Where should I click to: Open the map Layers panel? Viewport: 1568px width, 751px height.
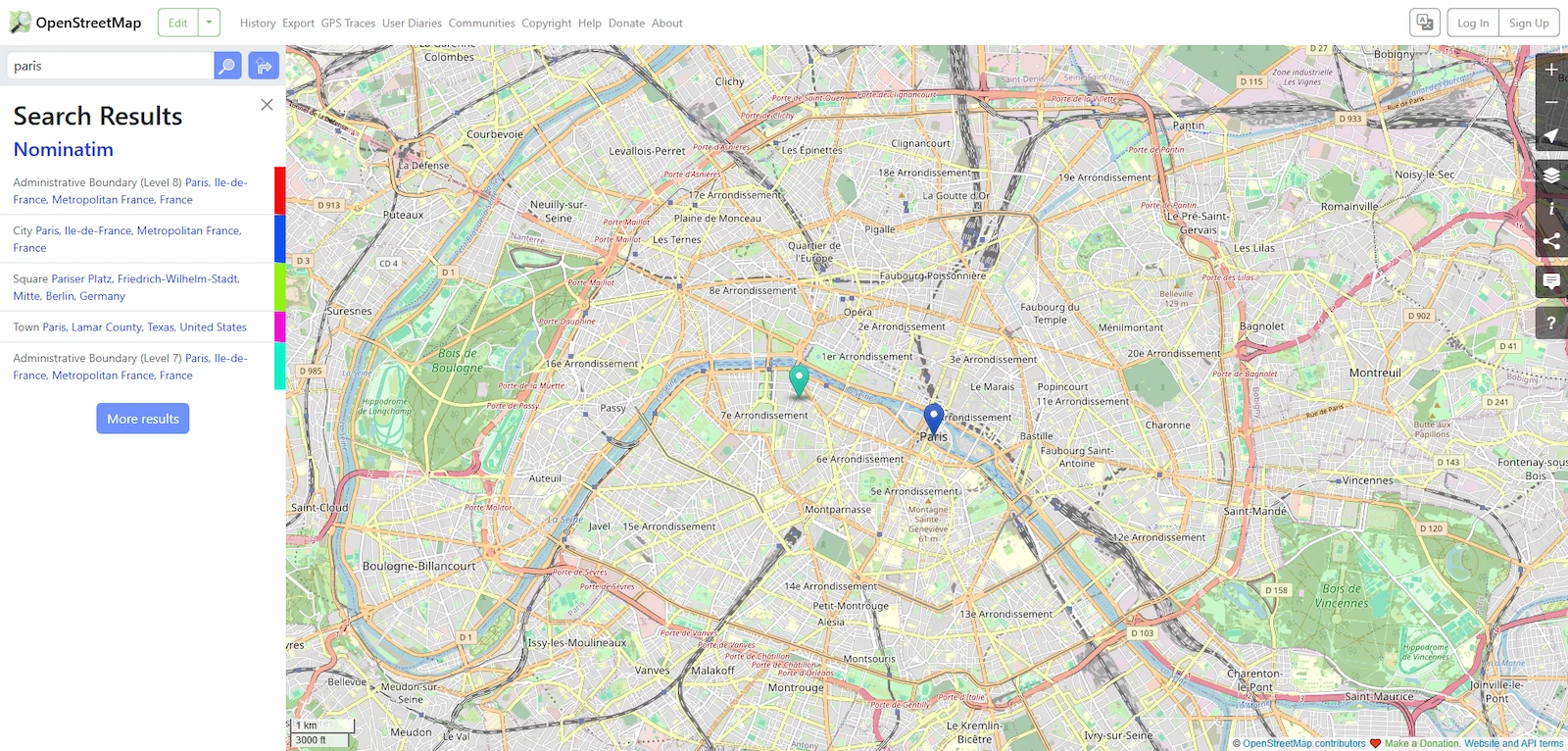point(1551,176)
